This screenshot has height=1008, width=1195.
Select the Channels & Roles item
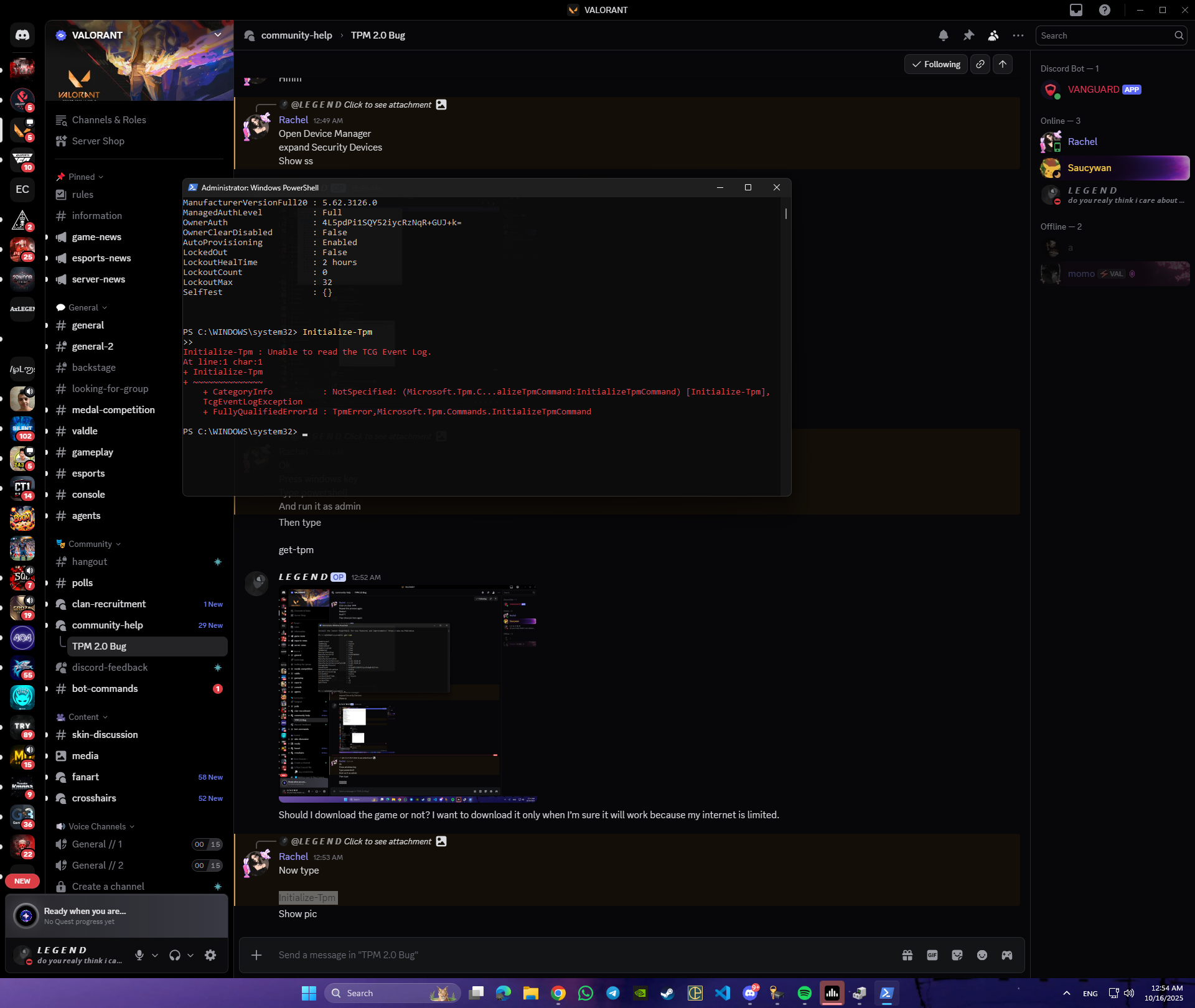[x=109, y=120]
